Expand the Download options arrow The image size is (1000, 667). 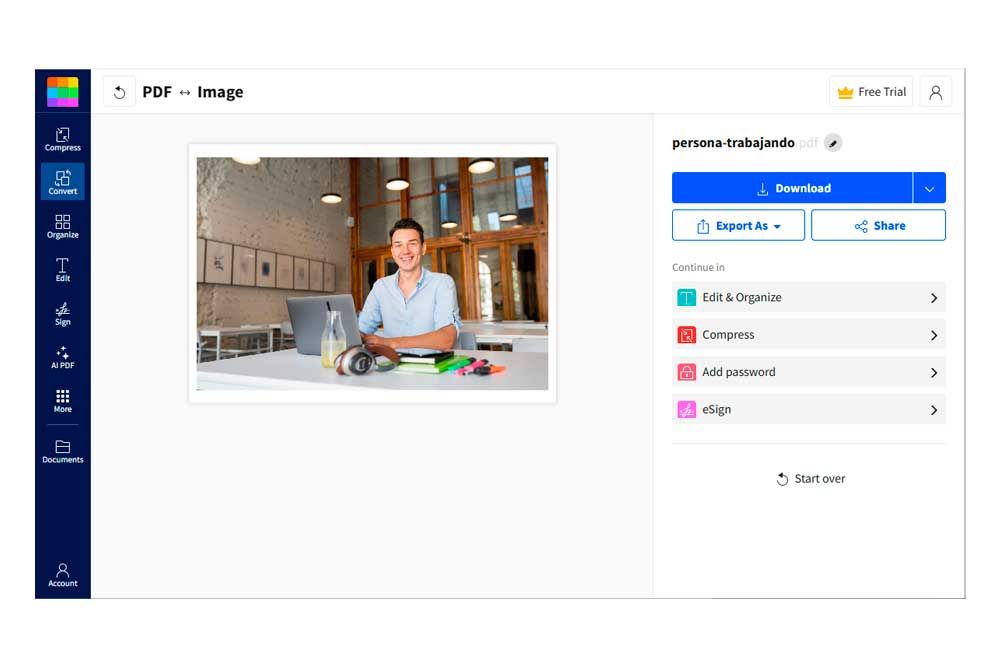(929, 188)
